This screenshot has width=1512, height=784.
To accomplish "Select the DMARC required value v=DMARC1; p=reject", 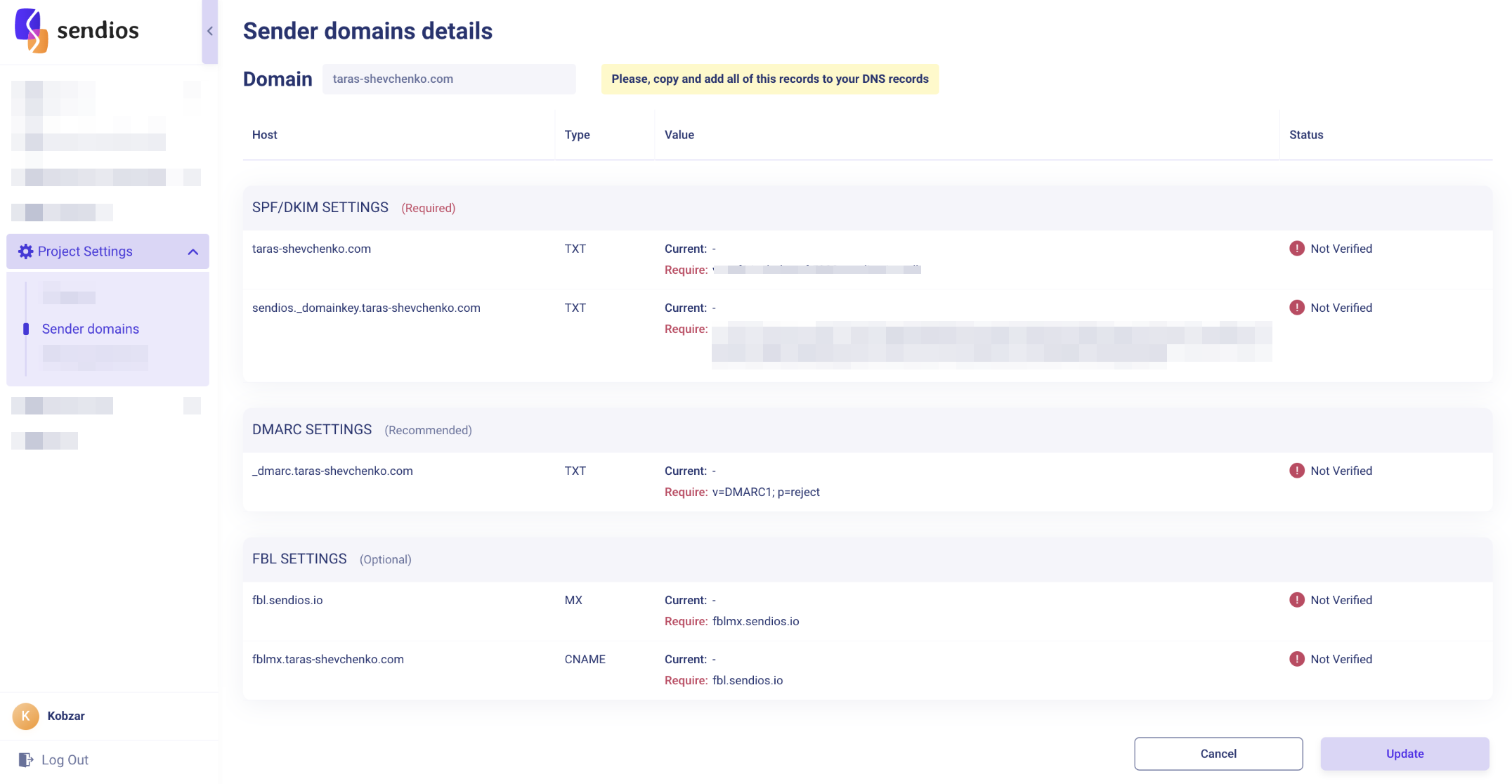I will pyautogui.click(x=766, y=492).
